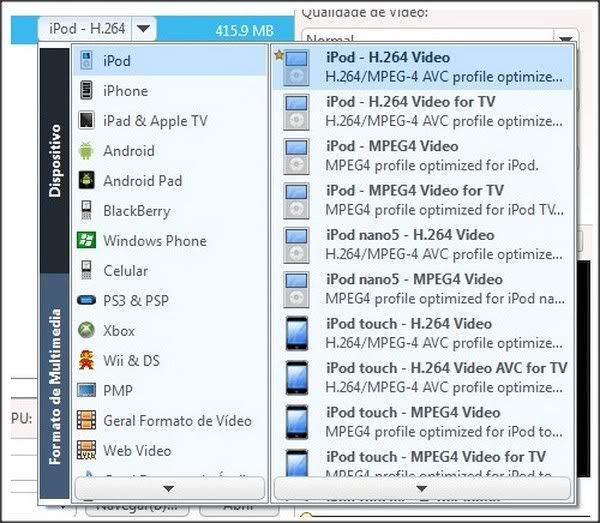Choose iPod touch - MPEG4 Video for TV profile
Screen dimensions: 600x523
click(422, 462)
